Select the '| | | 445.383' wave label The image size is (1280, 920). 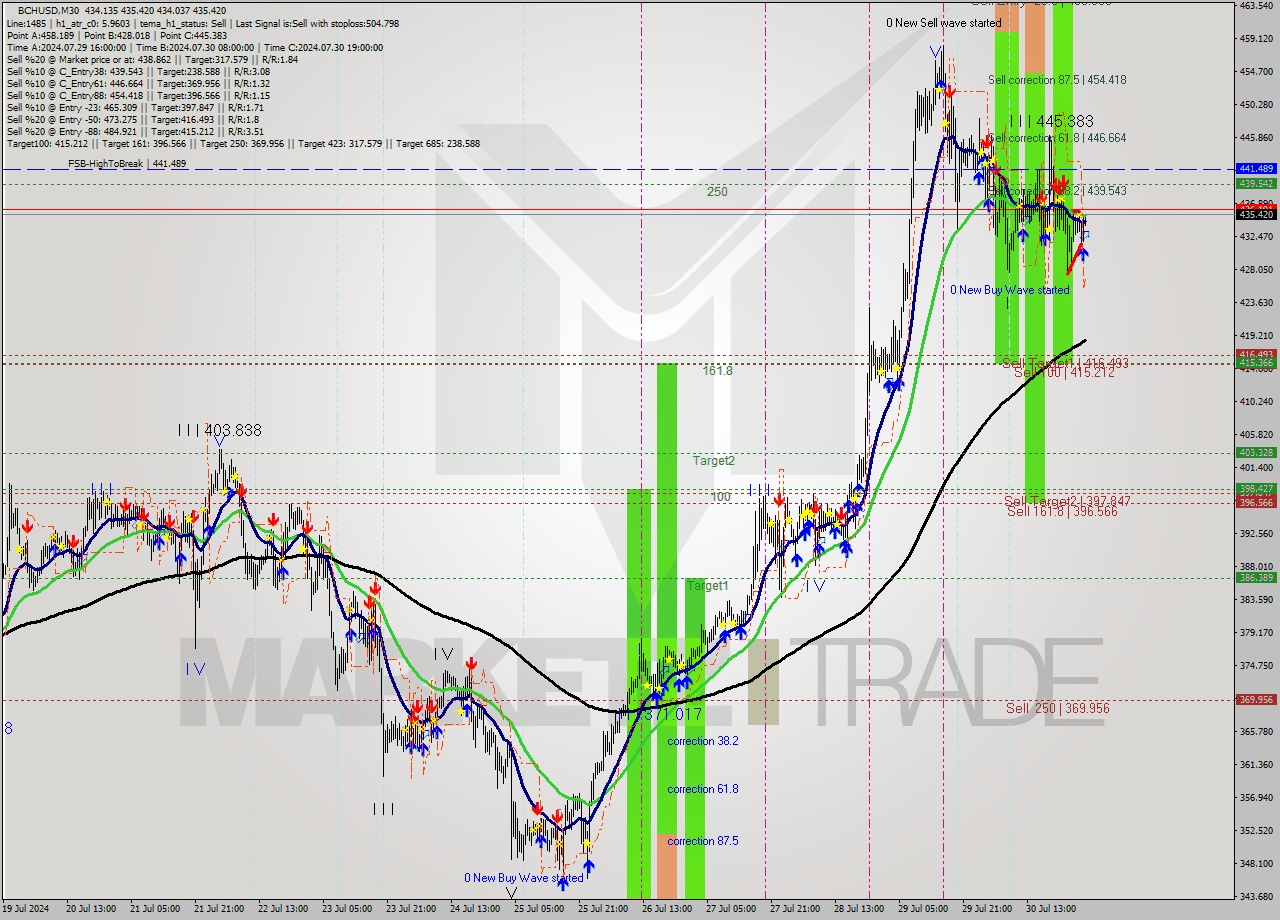click(x=1050, y=121)
